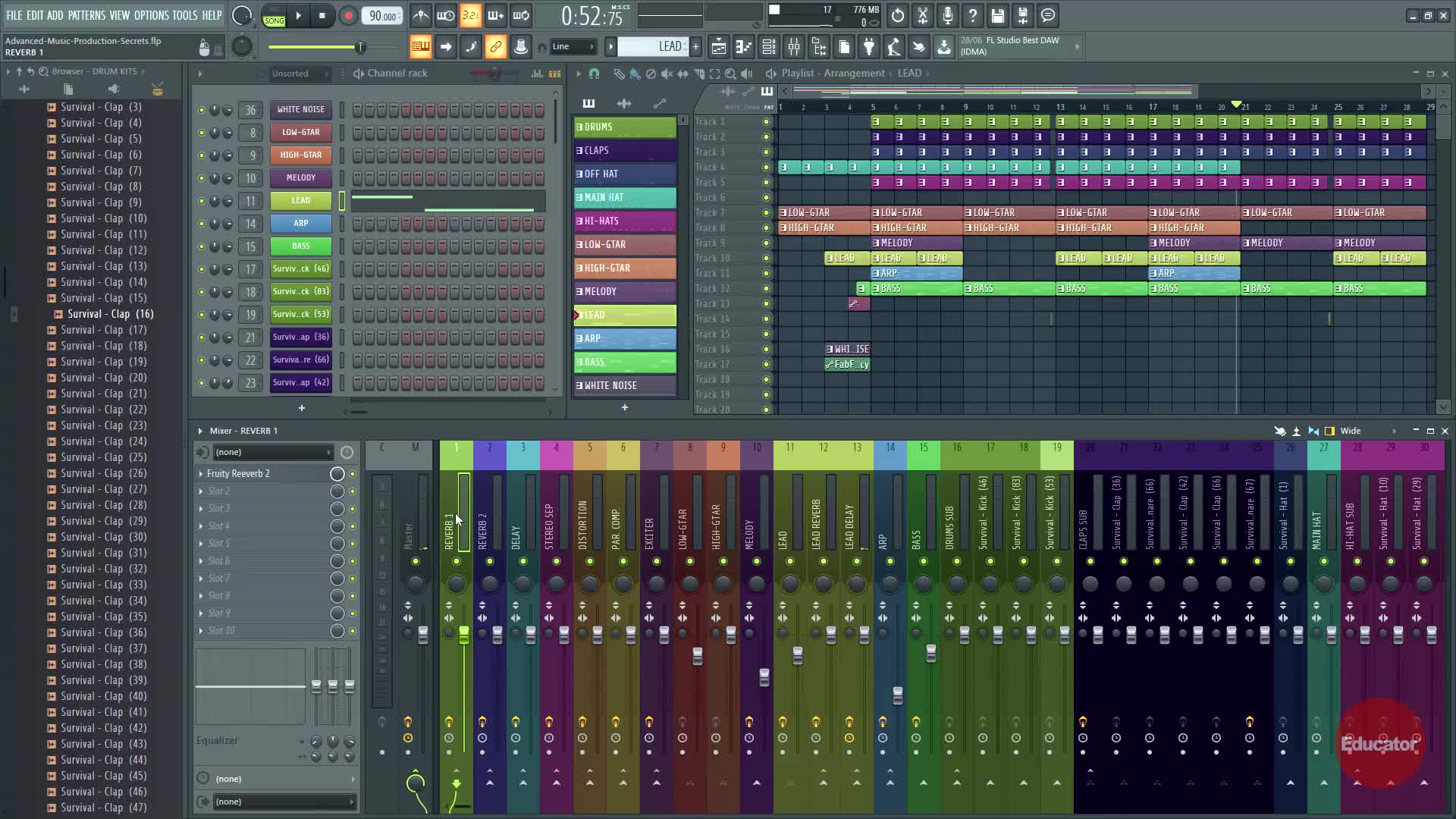Click the microphone recording icon

pyautogui.click(x=947, y=15)
